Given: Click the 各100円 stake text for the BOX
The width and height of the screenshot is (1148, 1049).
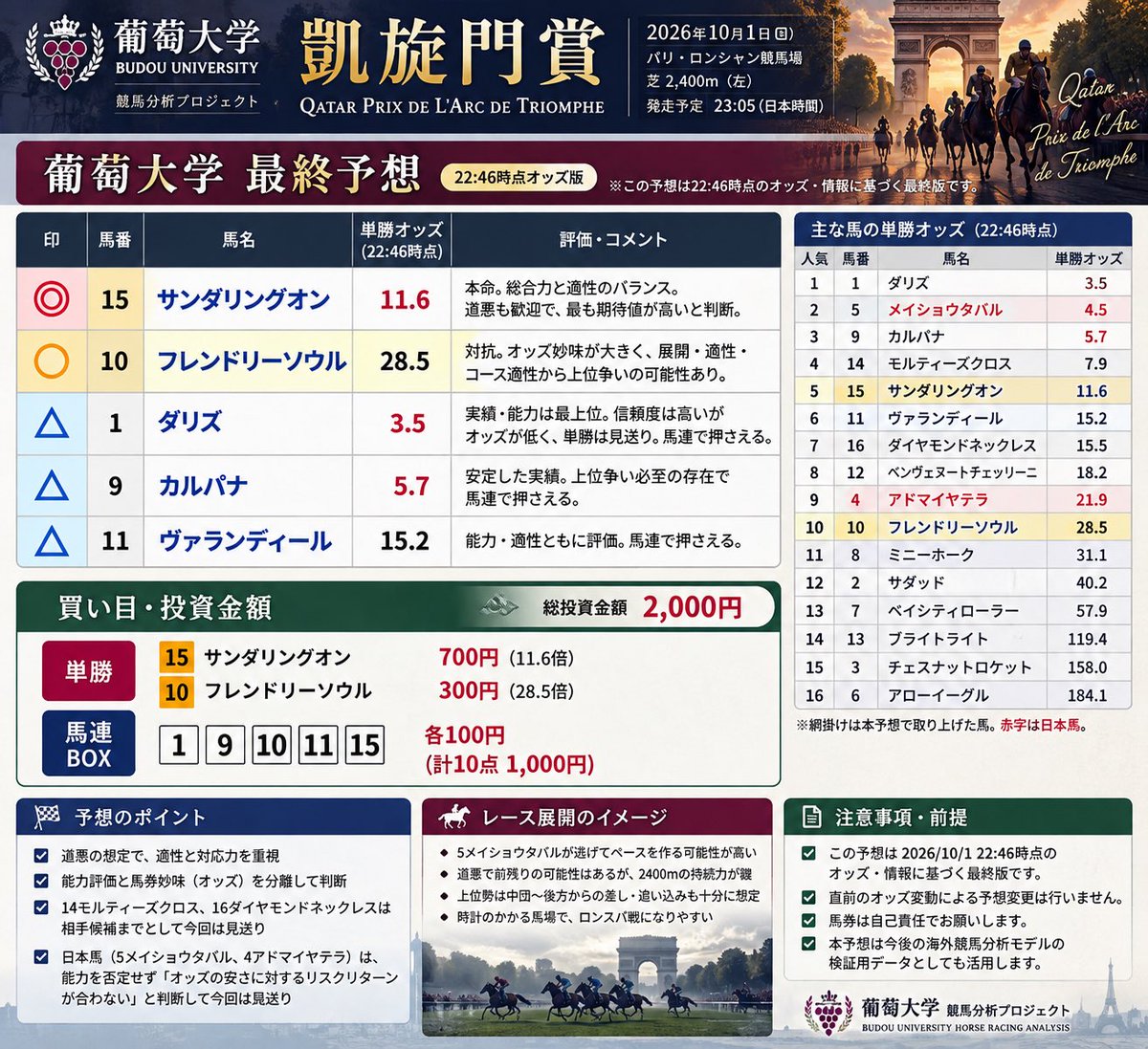Looking at the screenshot, I should (x=464, y=734).
